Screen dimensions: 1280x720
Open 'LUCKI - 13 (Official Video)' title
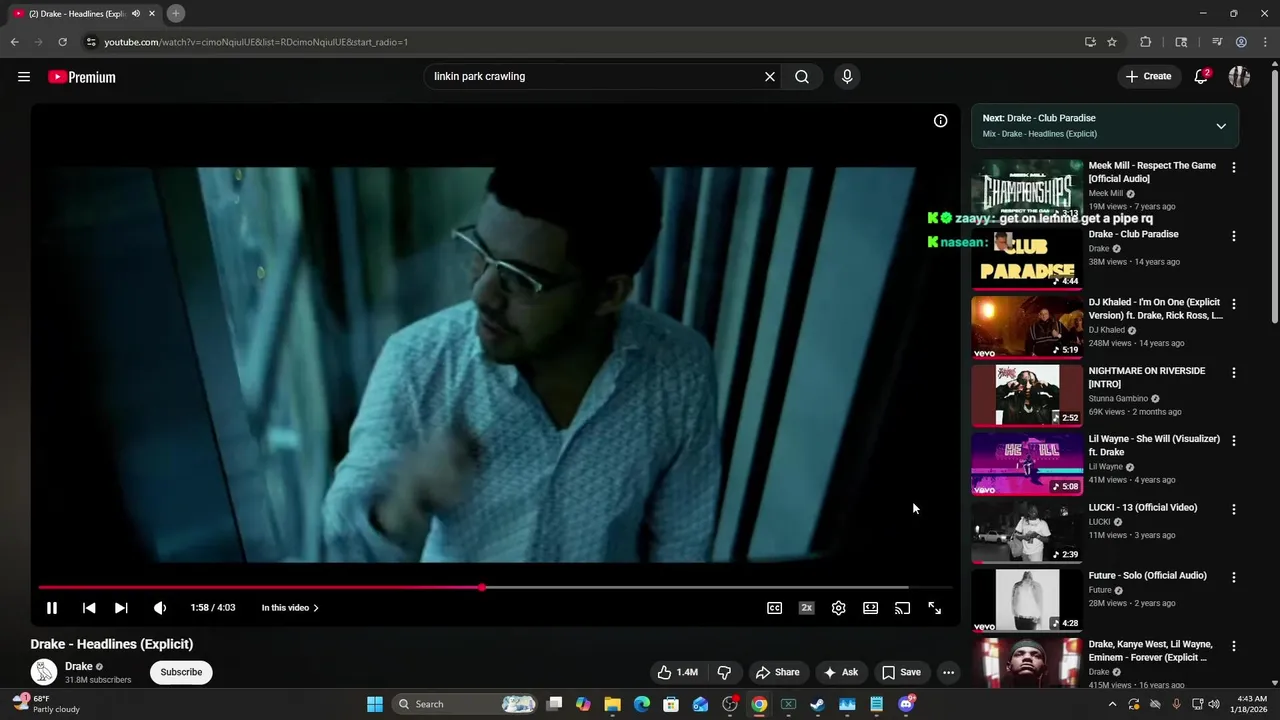coord(1143,507)
